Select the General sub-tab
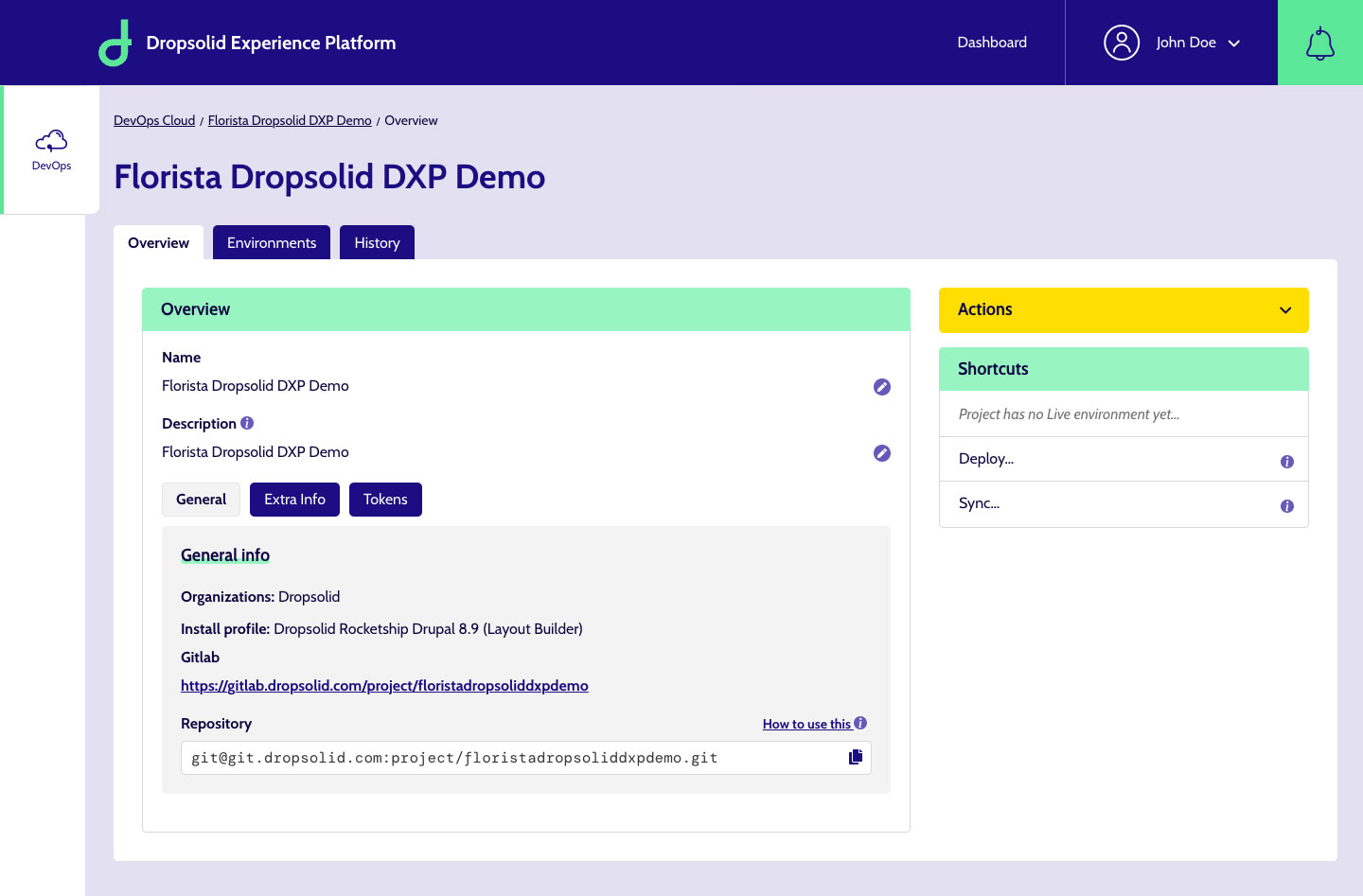The width and height of the screenshot is (1363, 896). tap(201, 500)
